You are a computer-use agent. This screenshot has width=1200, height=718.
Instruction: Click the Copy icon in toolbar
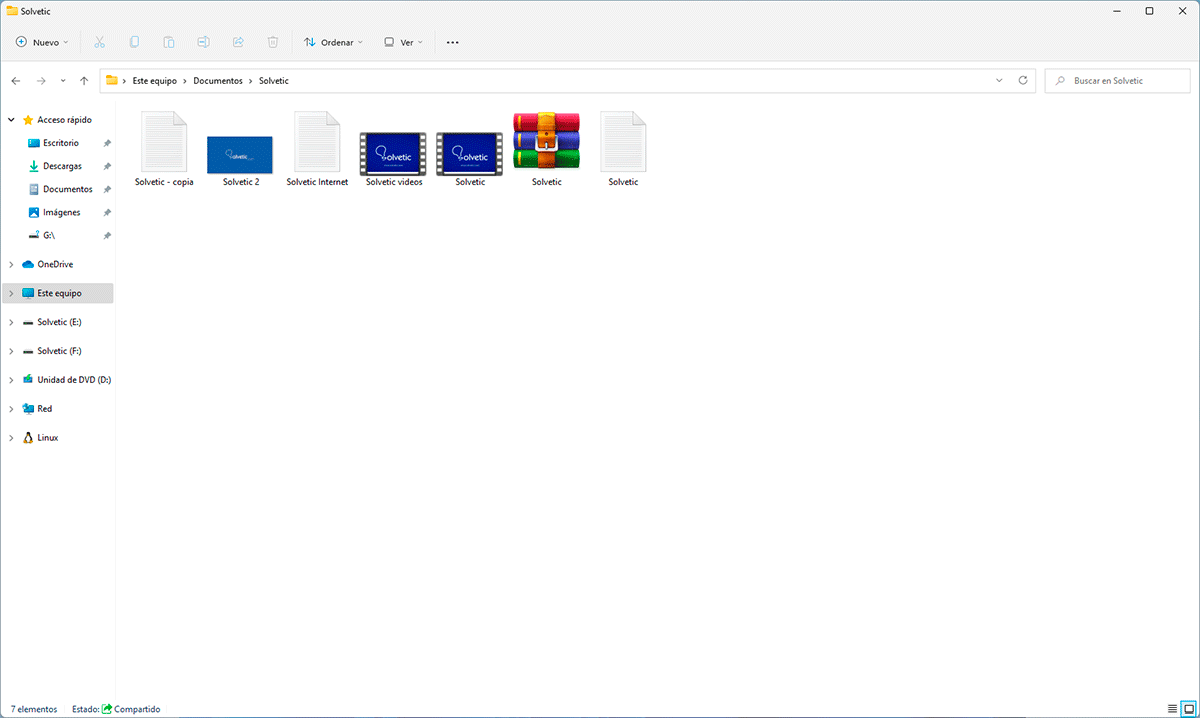pos(134,42)
